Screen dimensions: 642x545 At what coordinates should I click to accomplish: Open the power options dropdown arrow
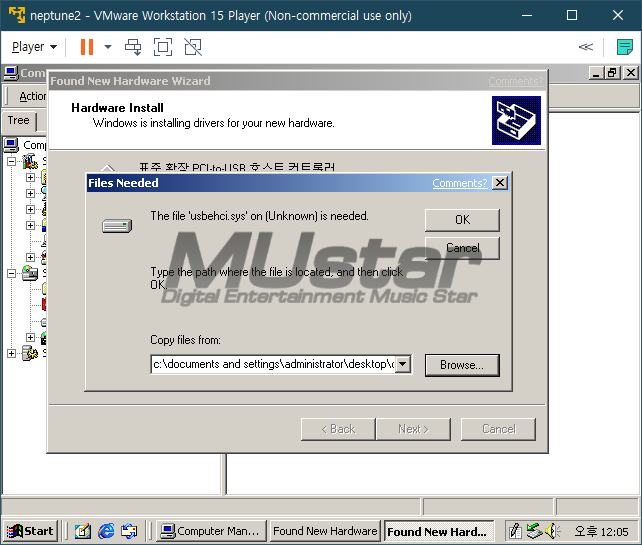coord(108,47)
